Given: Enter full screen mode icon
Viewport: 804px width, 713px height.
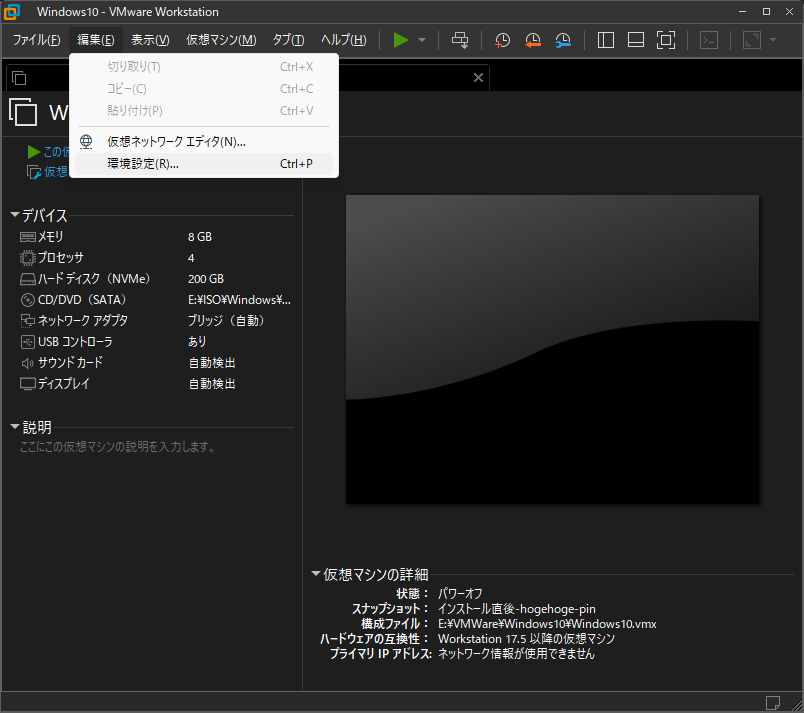Looking at the screenshot, I should [x=666, y=40].
